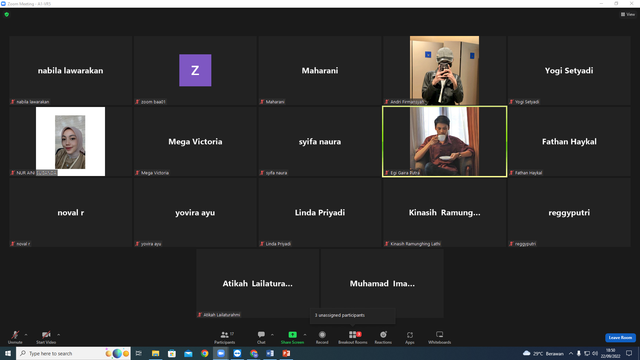Viewport: 640px width, 360px height.
Task: Select the NUR AINI profile photo tile
Action: pyautogui.click(x=70, y=141)
